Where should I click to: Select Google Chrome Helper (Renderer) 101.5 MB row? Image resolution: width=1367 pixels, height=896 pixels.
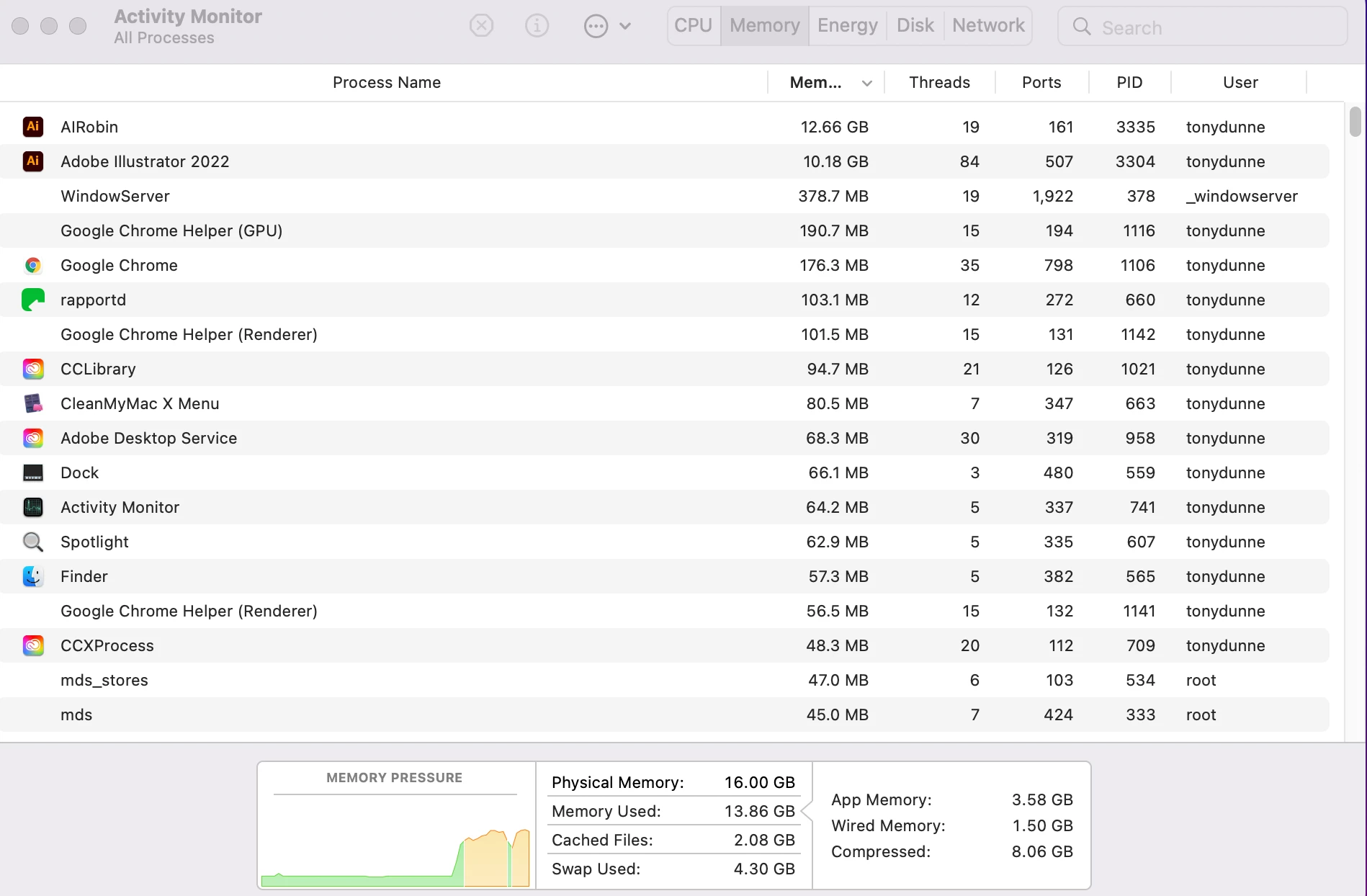point(664,334)
